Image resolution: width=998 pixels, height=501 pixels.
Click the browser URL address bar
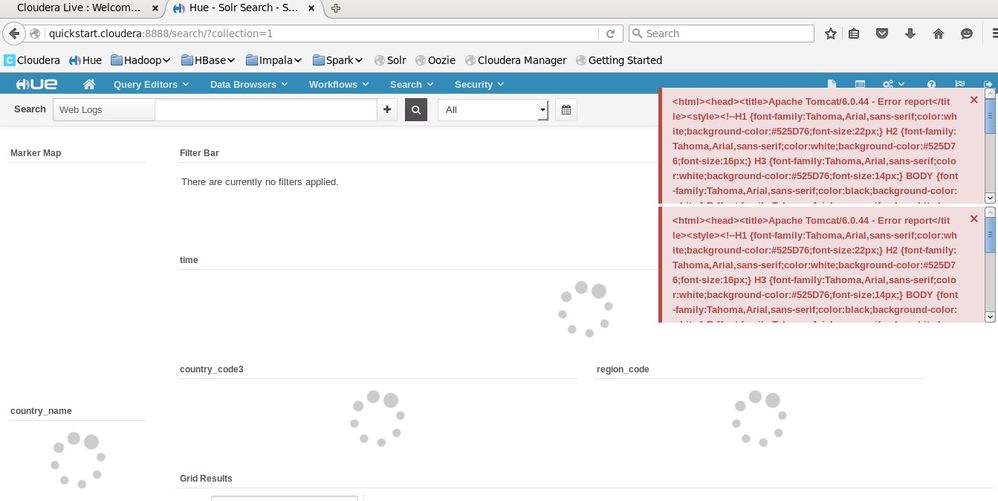click(x=321, y=34)
